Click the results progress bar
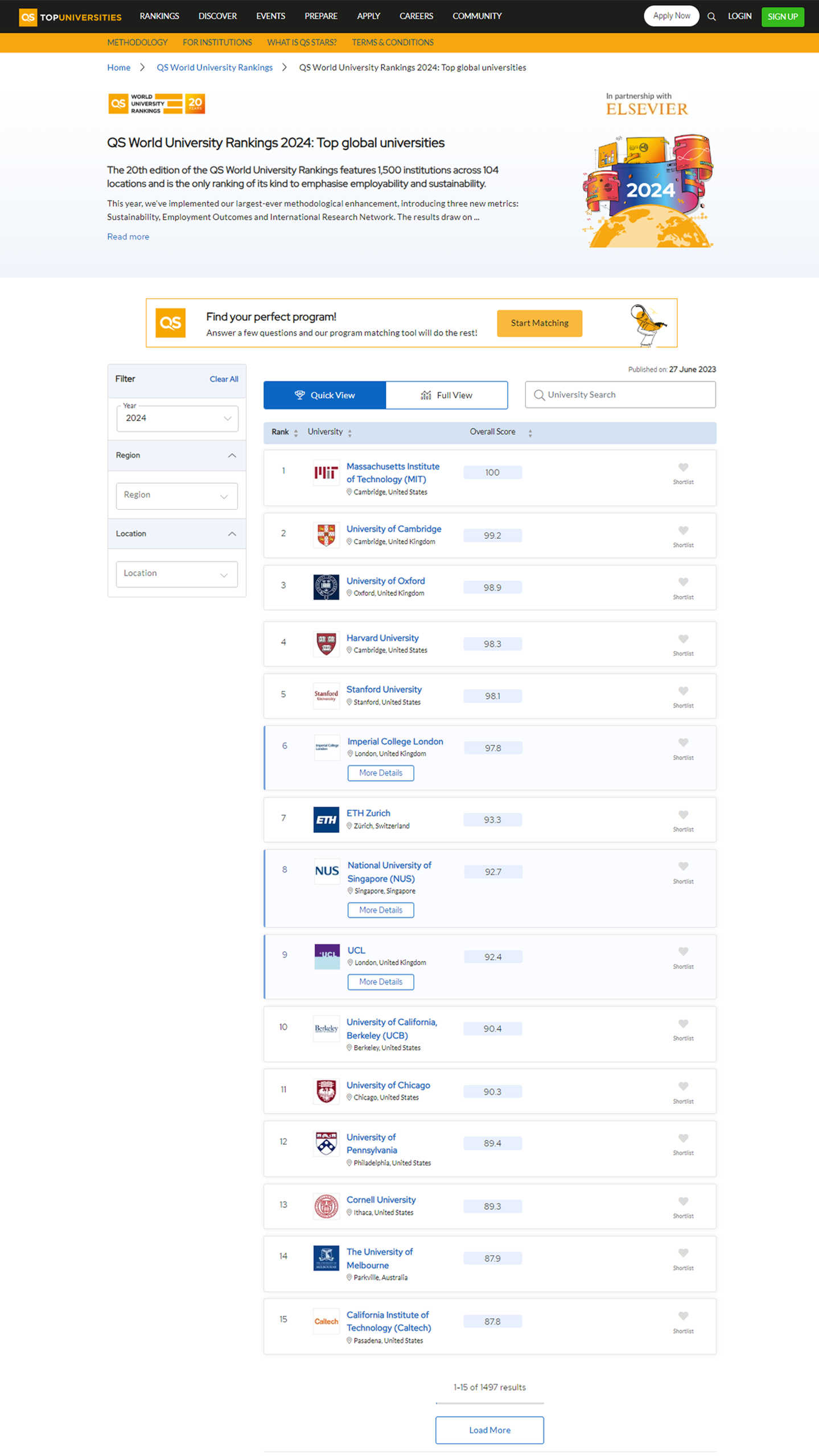 click(489, 1403)
